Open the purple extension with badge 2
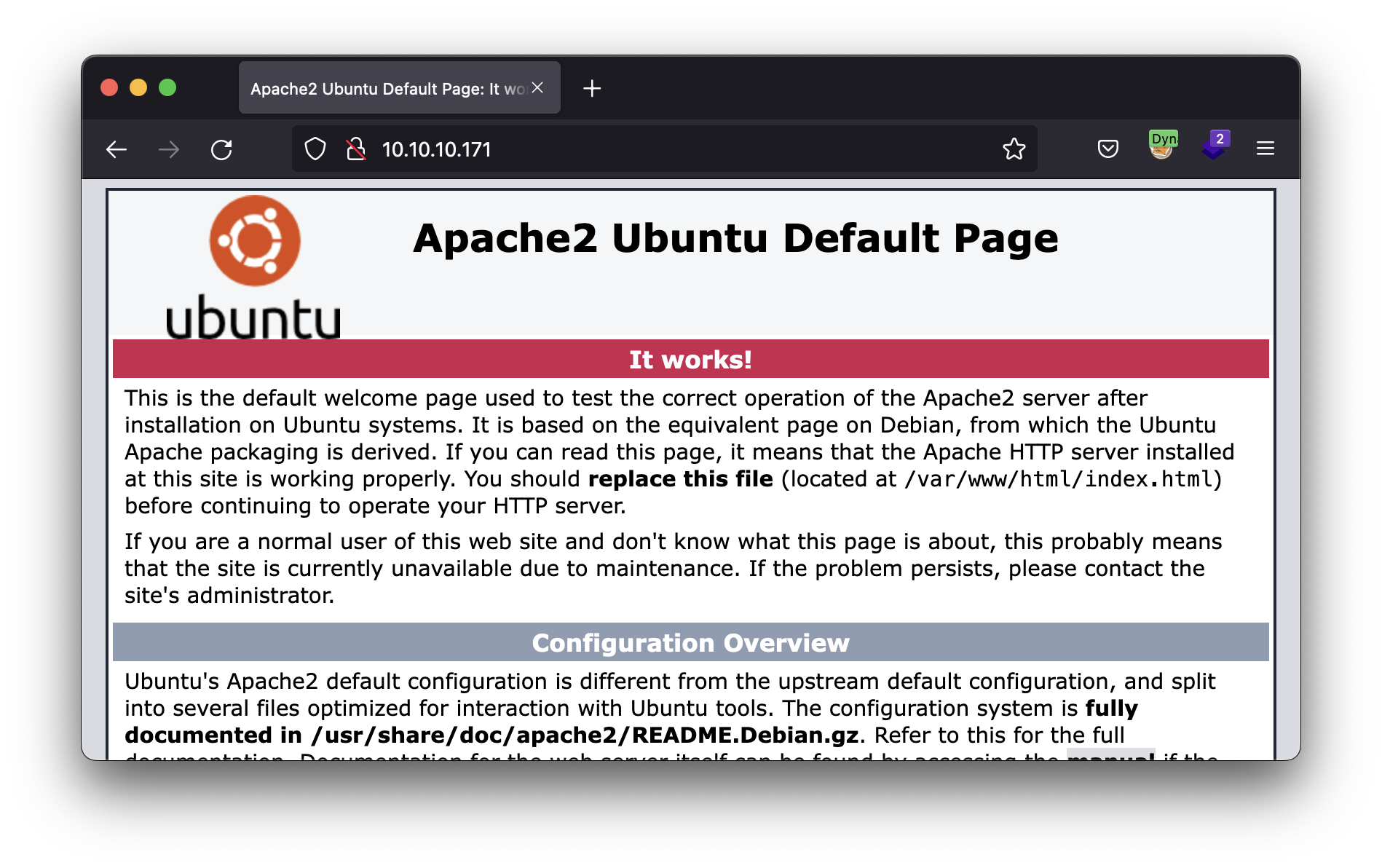This screenshot has width=1382, height=868. click(x=1215, y=146)
